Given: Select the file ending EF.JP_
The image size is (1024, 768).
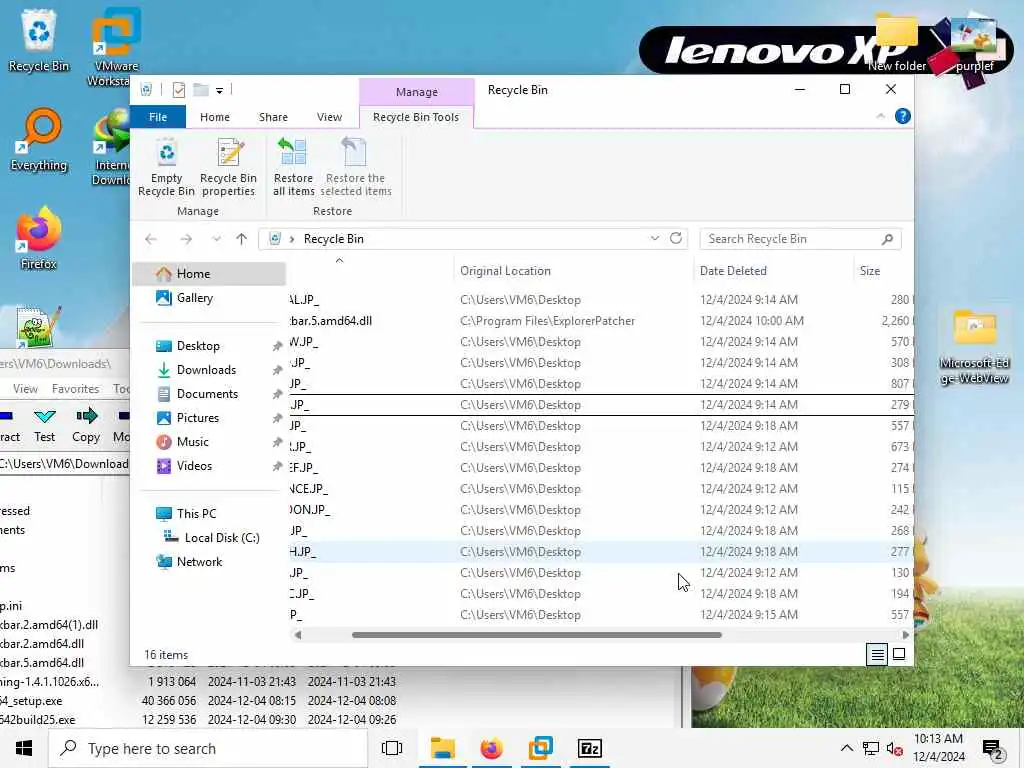Looking at the screenshot, I should point(601,468).
